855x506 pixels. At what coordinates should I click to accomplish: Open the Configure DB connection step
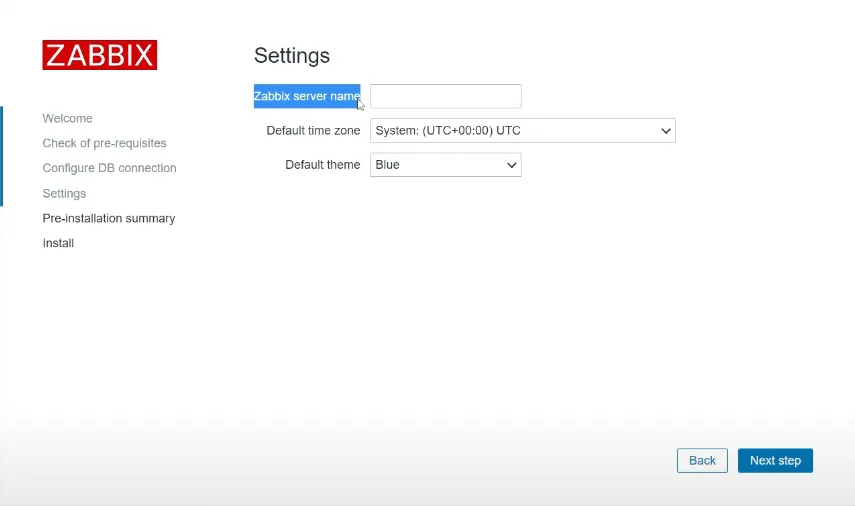click(x=109, y=168)
